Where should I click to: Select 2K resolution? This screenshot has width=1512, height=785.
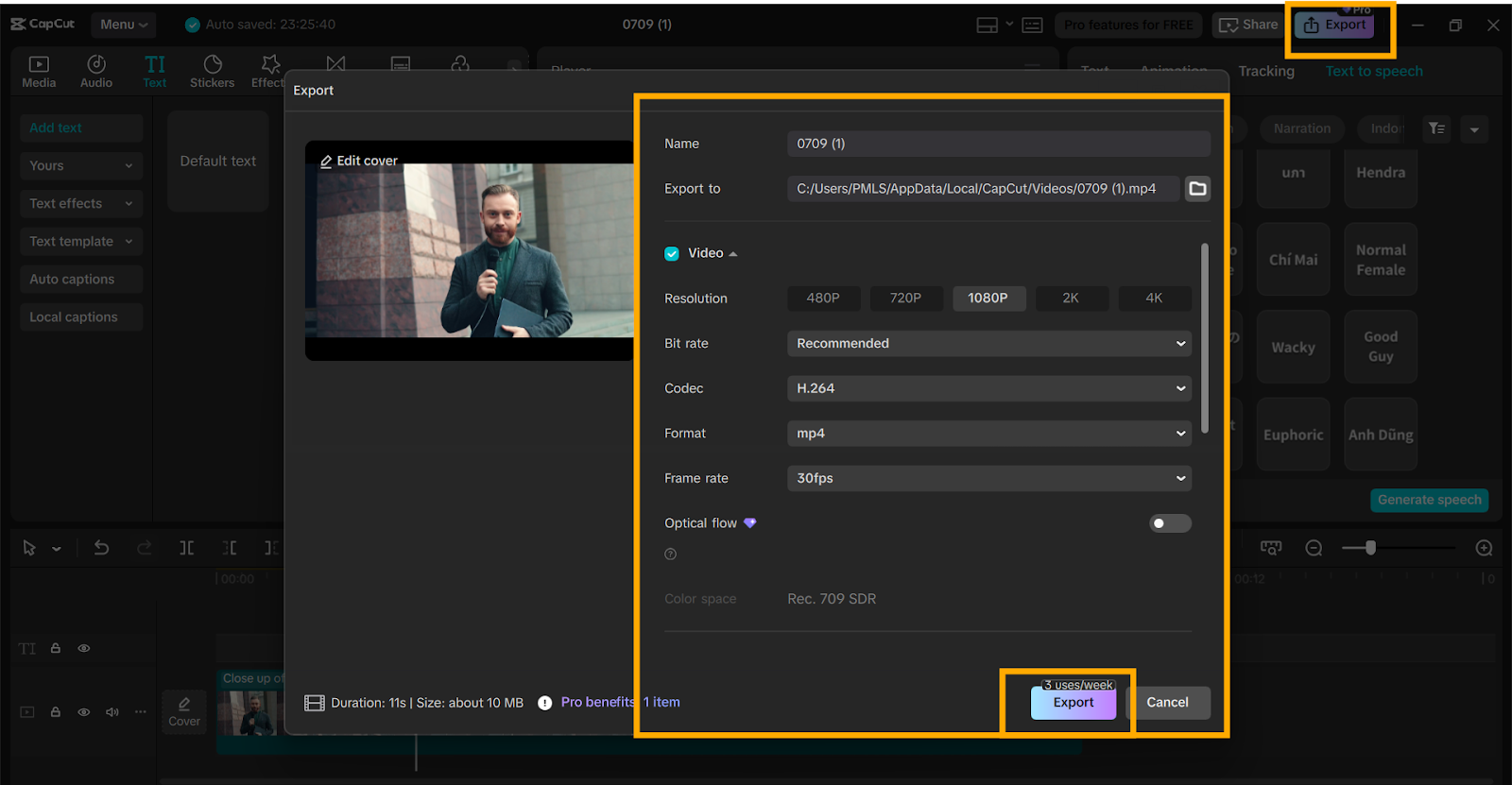pyautogui.click(x=1071, y=299)
